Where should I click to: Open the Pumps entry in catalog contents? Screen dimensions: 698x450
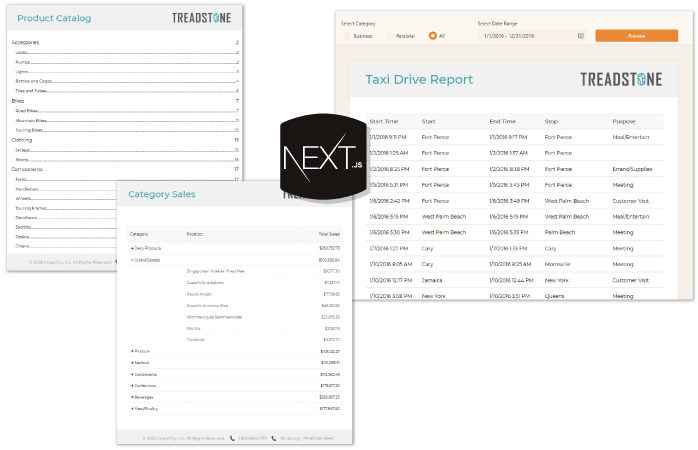127,62
